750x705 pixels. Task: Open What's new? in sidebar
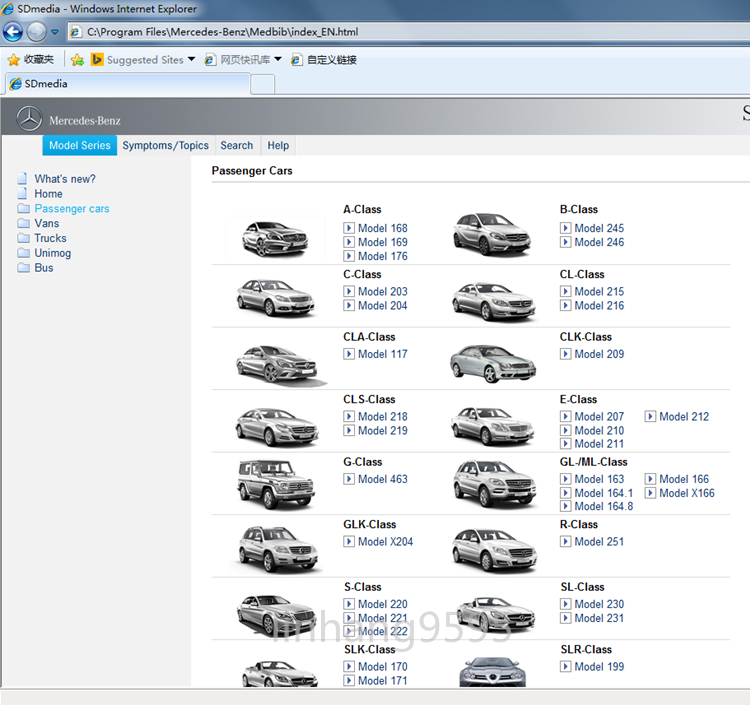click(x=65, y=179)
